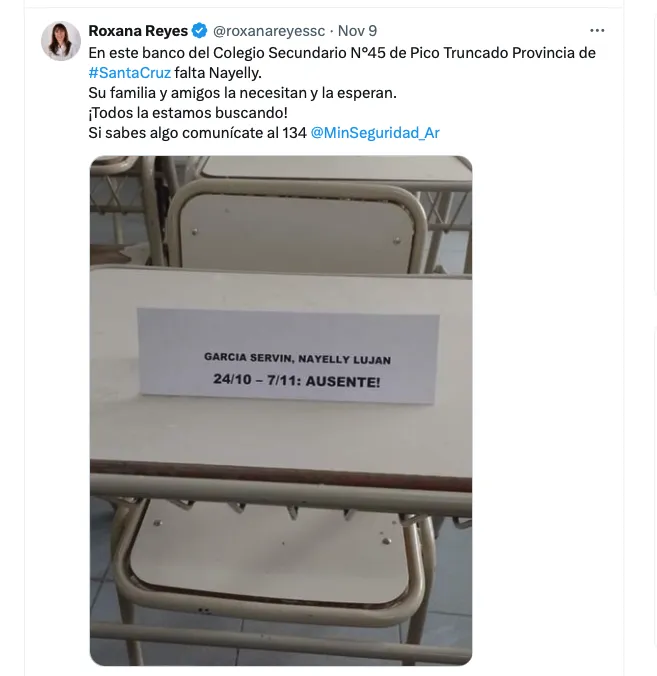The width and height of the screenshot is (657, 676).
Task: Click the text 'Si sabes algo comunícate al 134'
Action: (197, 133)
